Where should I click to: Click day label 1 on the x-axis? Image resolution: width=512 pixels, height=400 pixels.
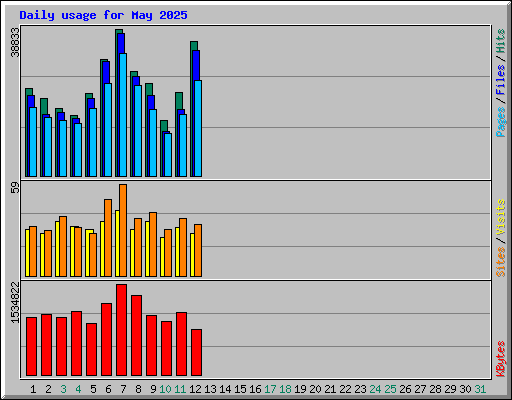point(33,389)
